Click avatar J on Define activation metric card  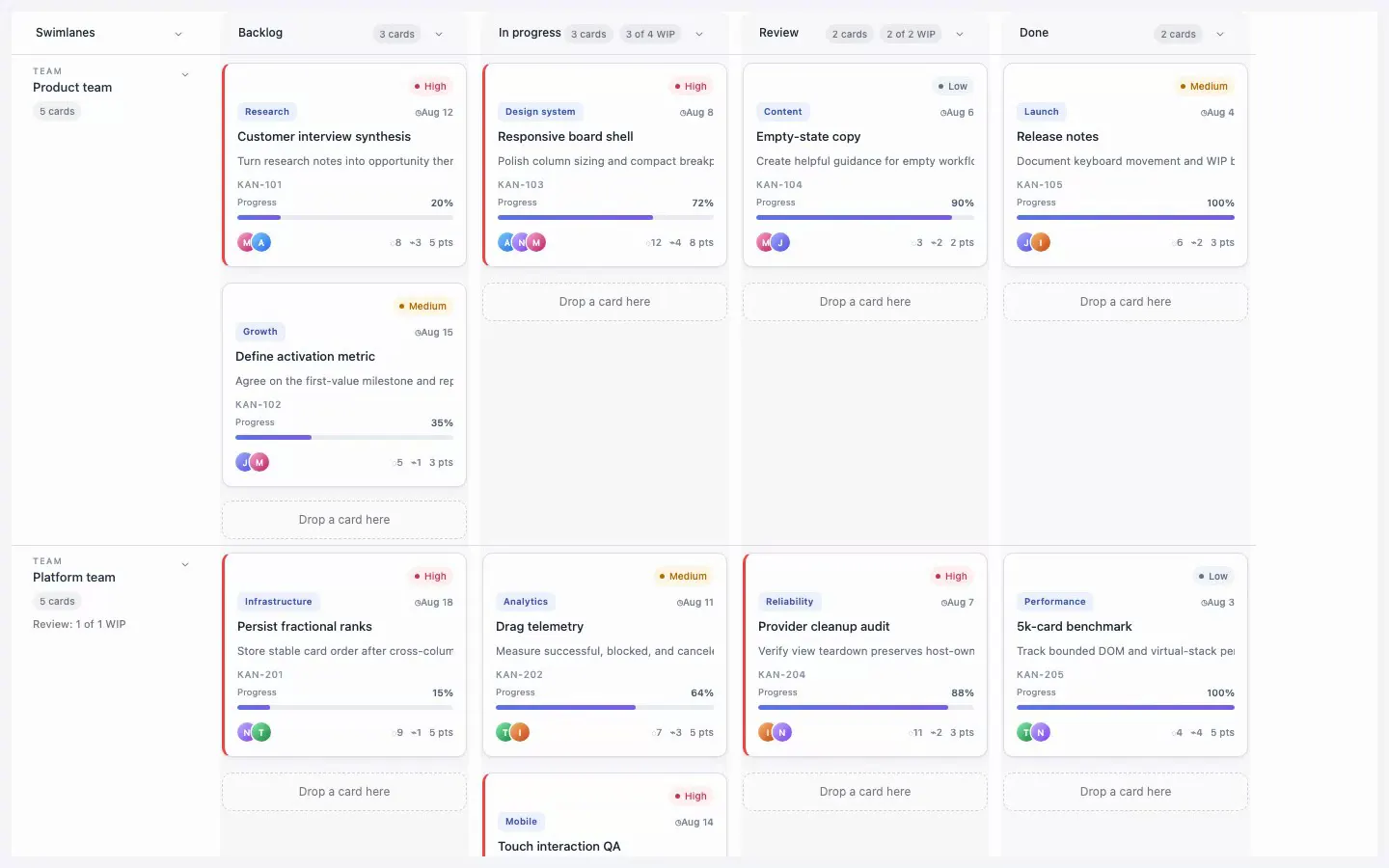[x=245, y=463]
